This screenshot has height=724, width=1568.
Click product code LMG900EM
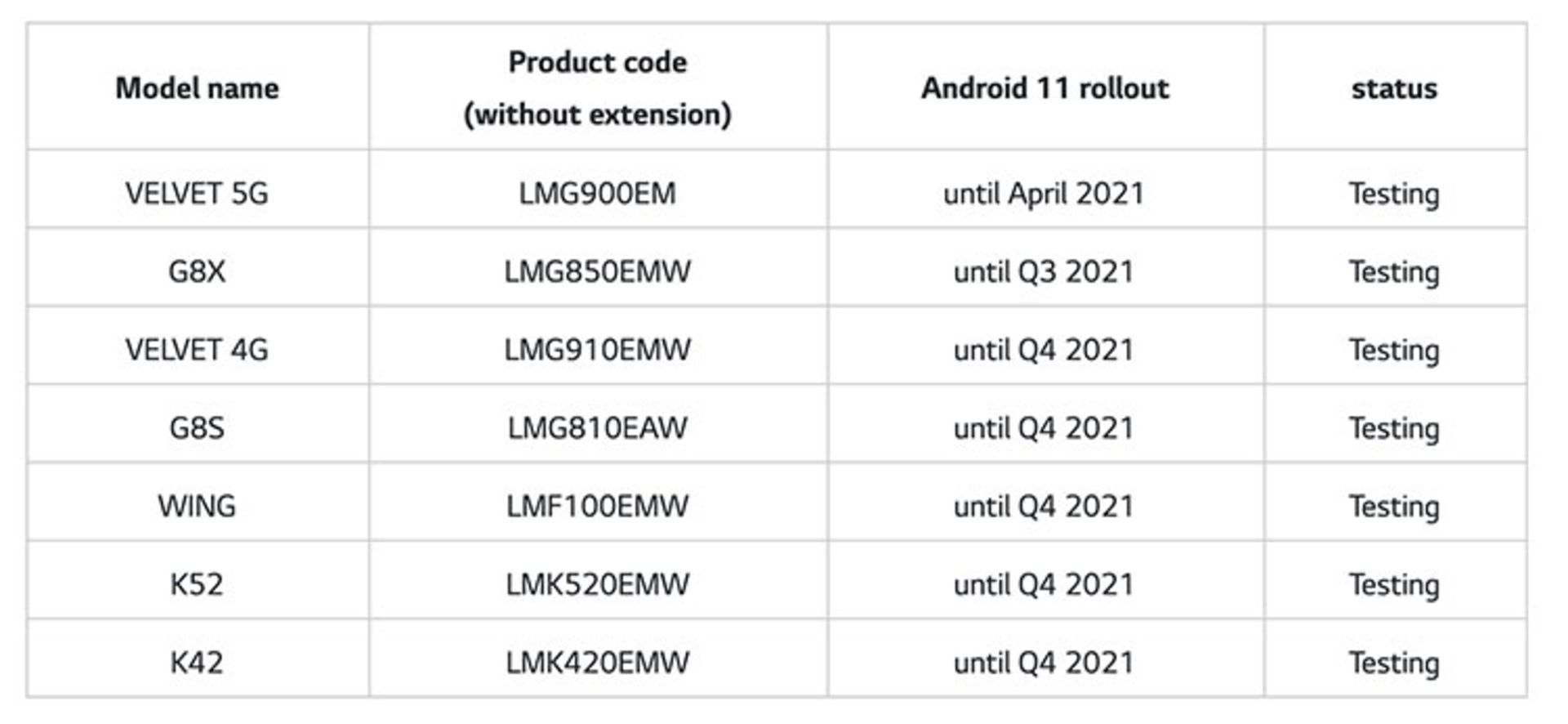click(597, 193)
